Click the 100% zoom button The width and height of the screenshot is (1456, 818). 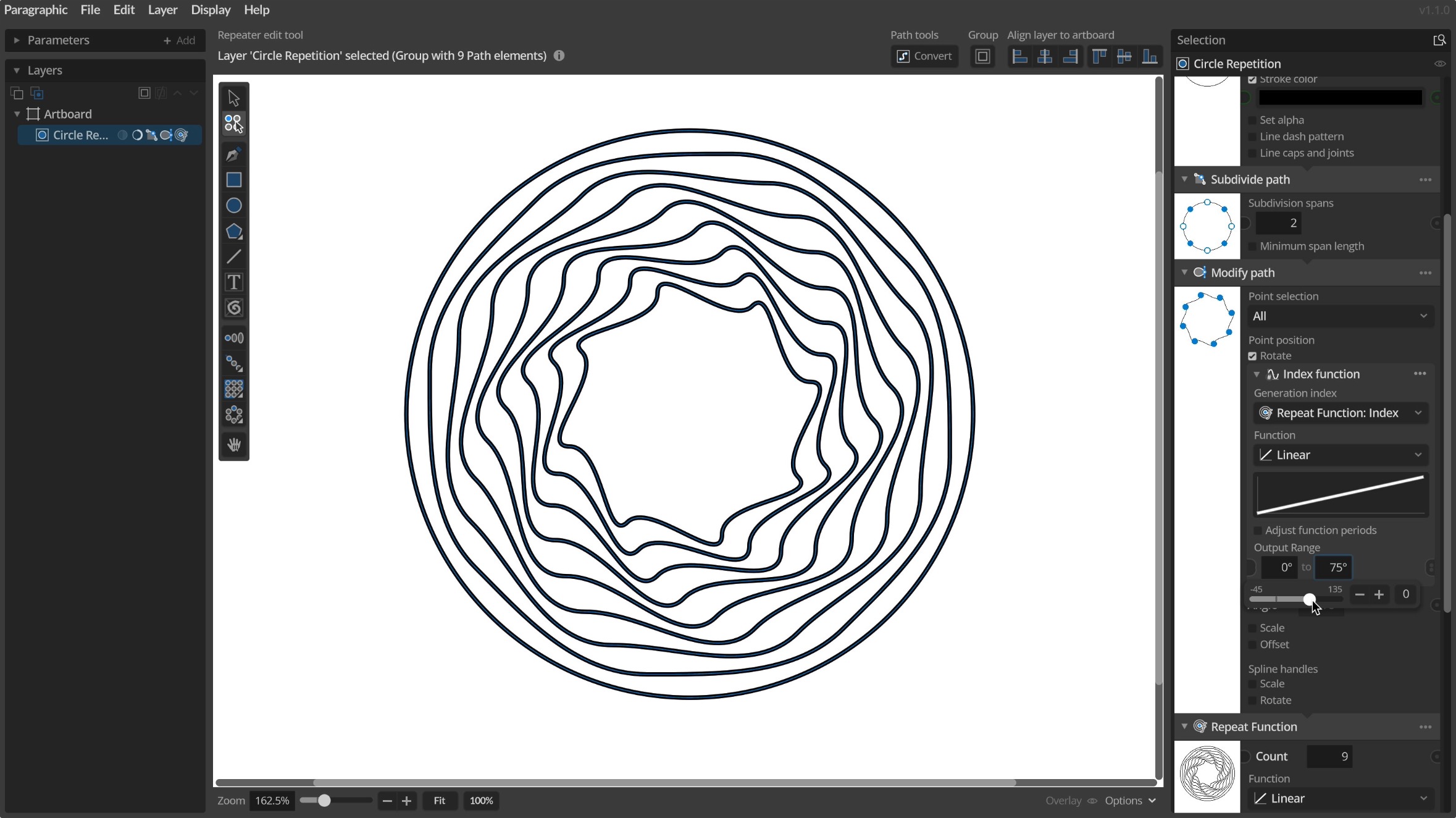(x=481, y=801)
